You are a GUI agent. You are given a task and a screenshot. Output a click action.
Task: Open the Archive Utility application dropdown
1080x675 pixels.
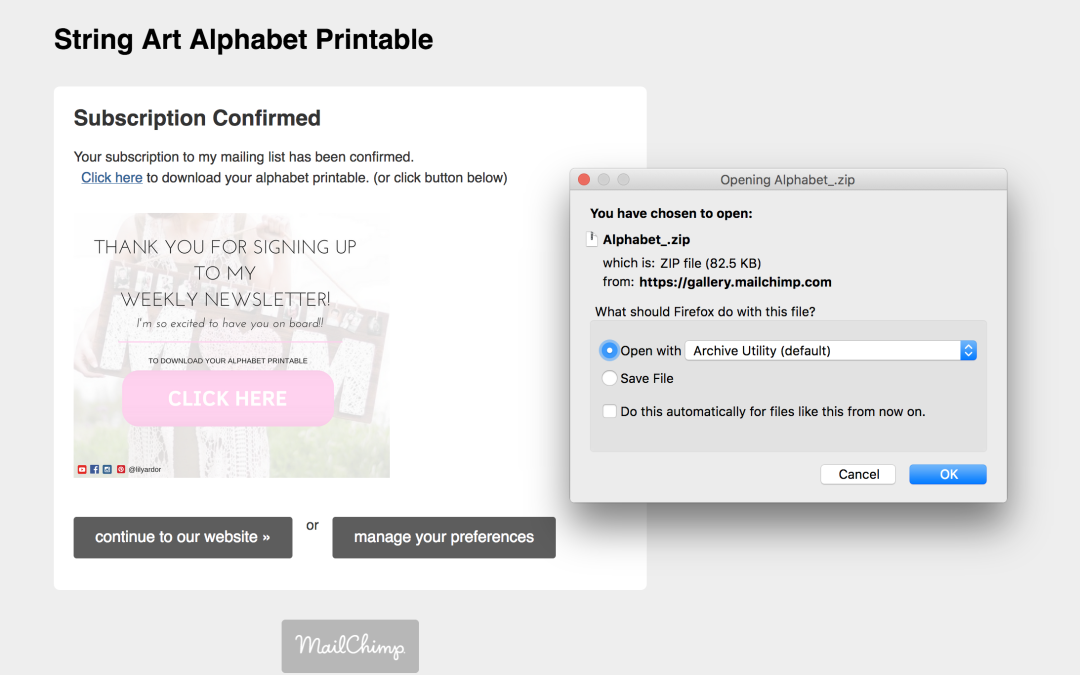(830, 351)
